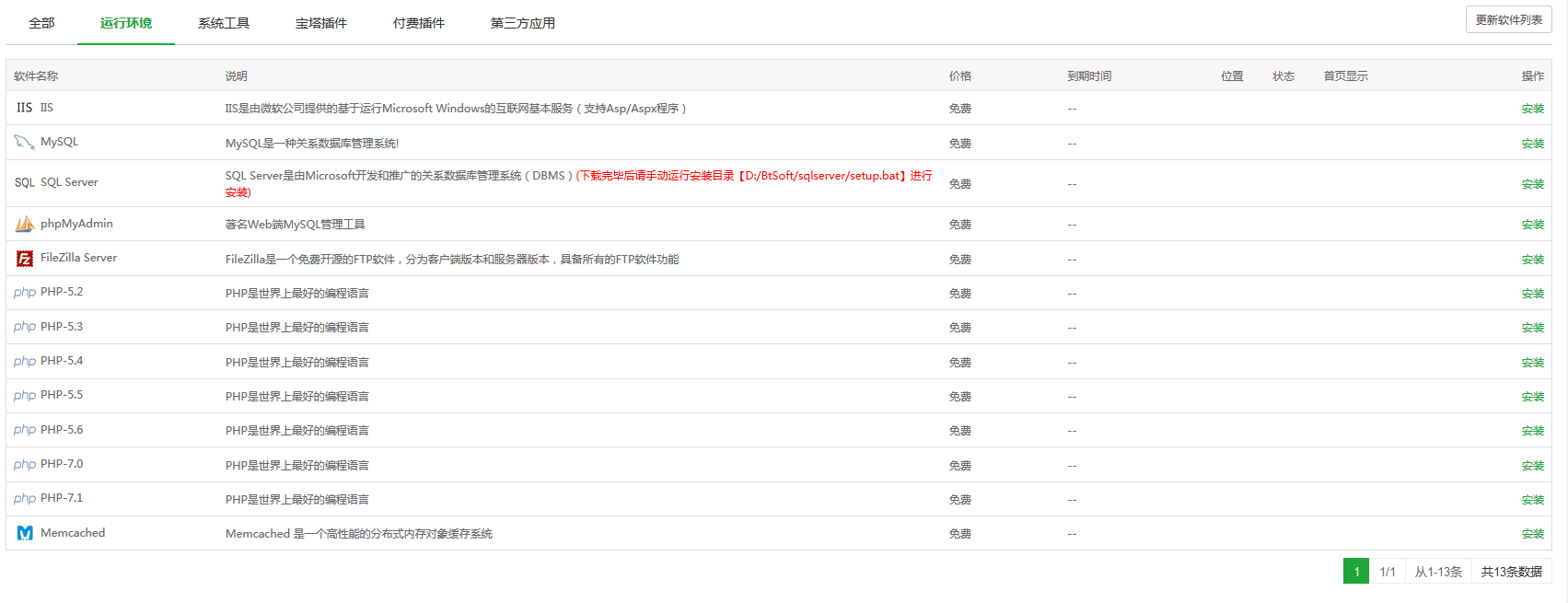This screenshot has height=603, width=1568.
Task: Switch to the 付费插件 tab
Action: [419, 23]
